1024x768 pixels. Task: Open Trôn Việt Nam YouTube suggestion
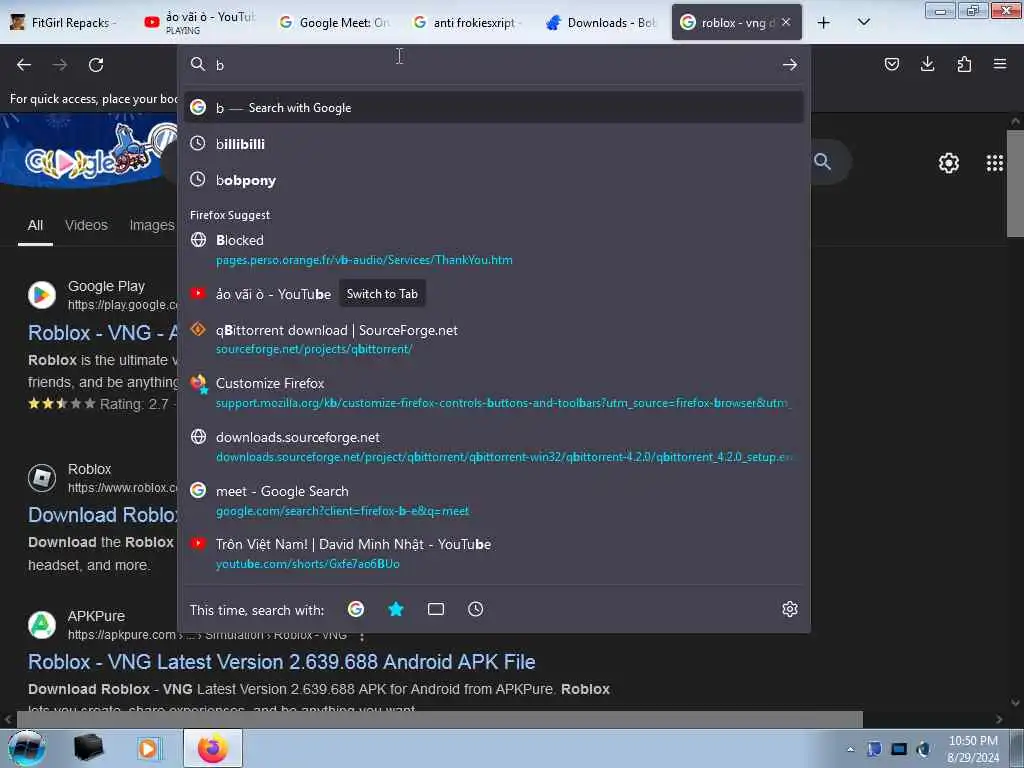tap(494, 553)
